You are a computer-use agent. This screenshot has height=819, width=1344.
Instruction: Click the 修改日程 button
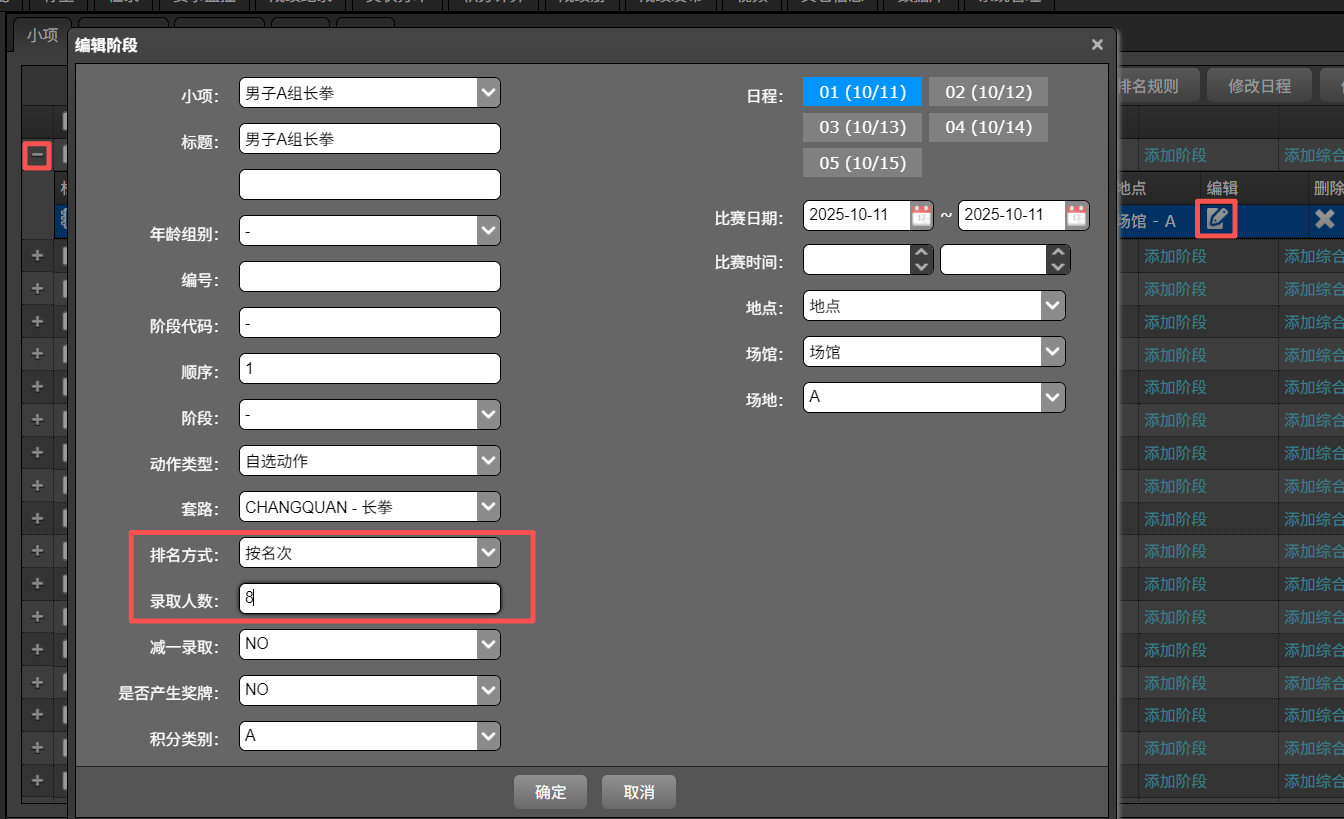(1259, 86)
